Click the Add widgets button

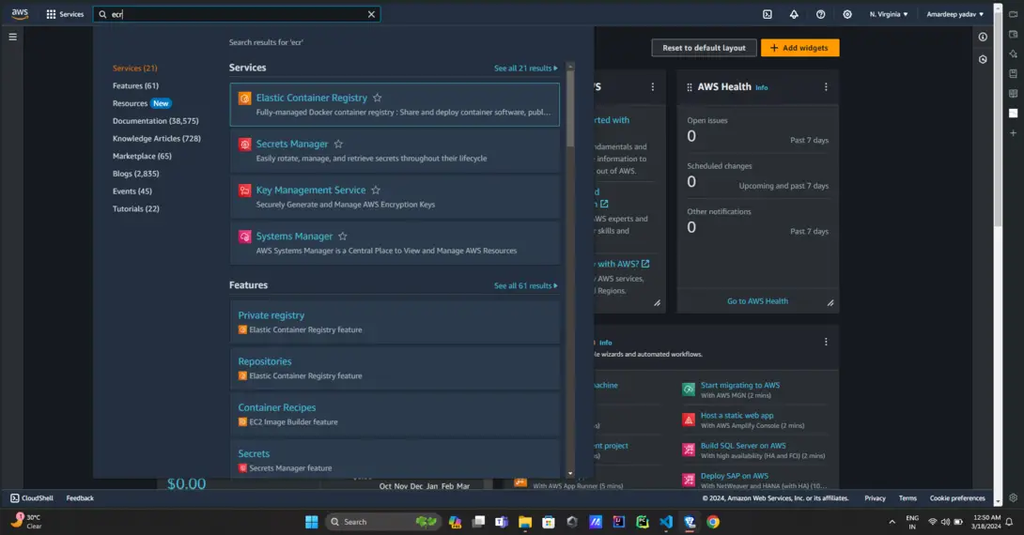coord(799,48)
